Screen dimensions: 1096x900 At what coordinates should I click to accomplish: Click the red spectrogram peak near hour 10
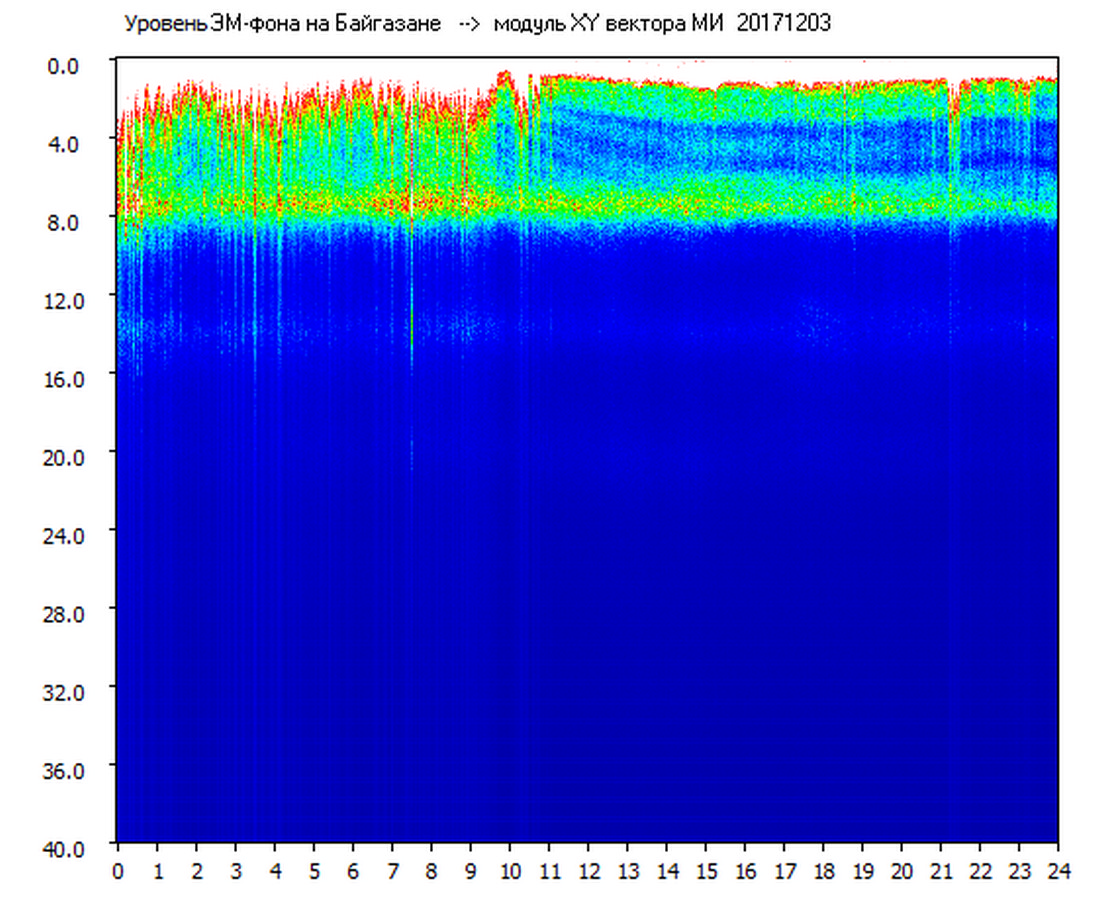[x=505, y=75]
